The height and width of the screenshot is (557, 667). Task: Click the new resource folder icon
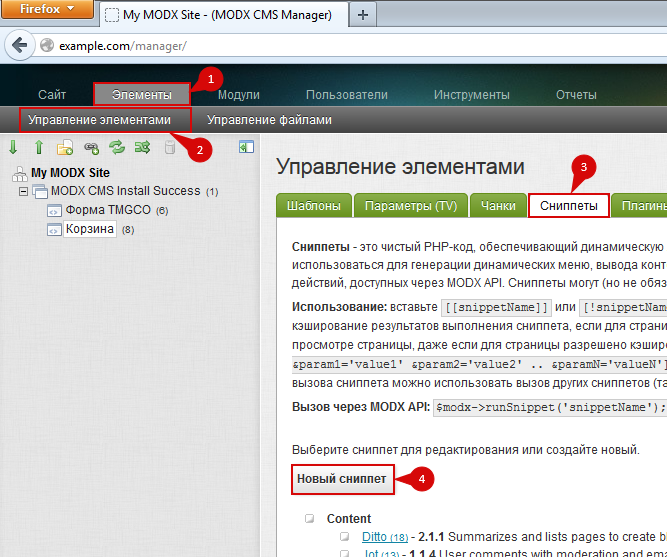[65, 147]
